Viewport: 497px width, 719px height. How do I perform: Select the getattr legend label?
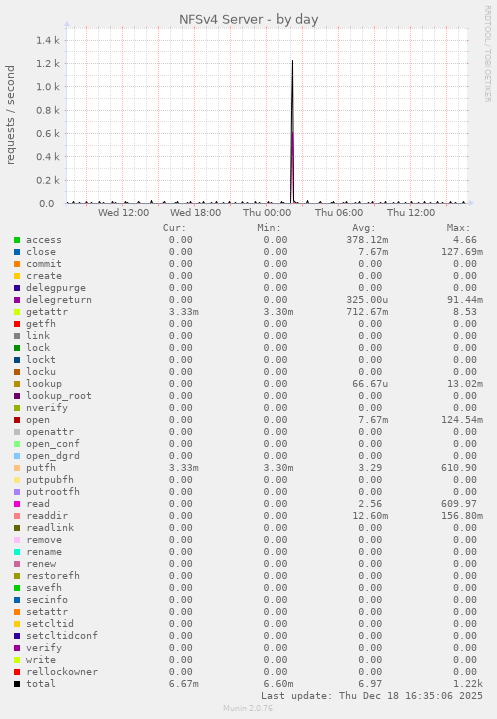pyautogui.click(x=47, y=312)
